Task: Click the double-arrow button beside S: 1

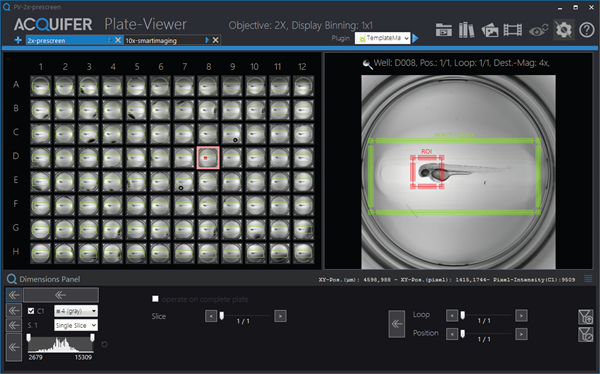Action: [14, 325]
